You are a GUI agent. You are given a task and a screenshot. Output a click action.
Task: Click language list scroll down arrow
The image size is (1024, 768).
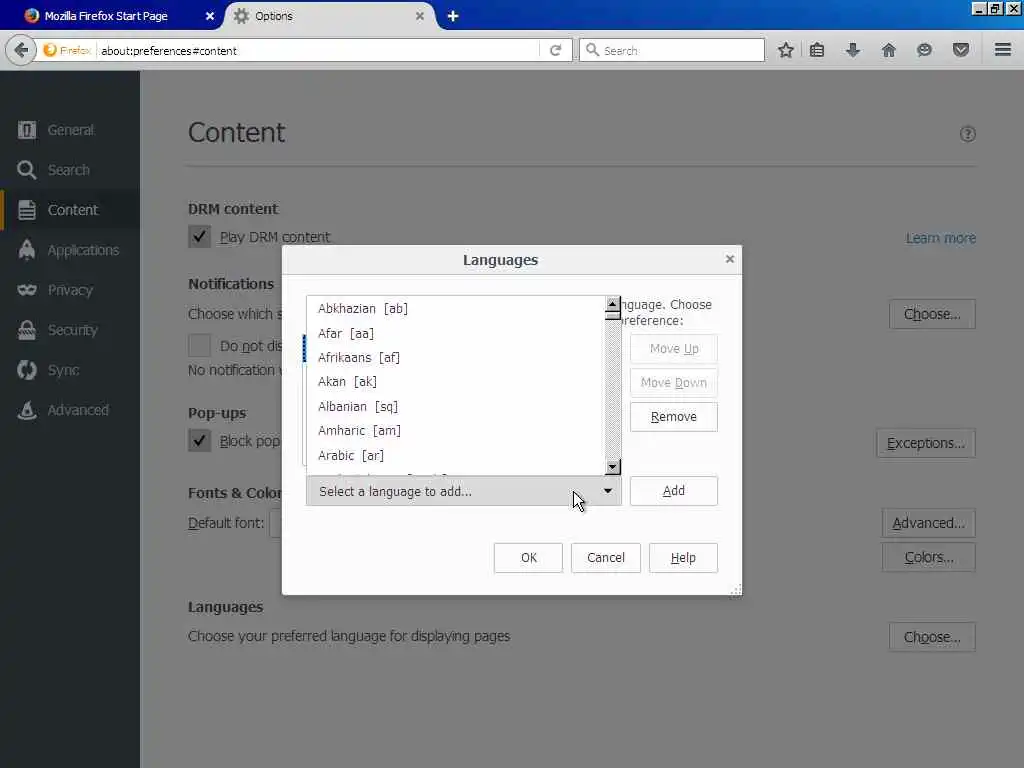point(613,466)
